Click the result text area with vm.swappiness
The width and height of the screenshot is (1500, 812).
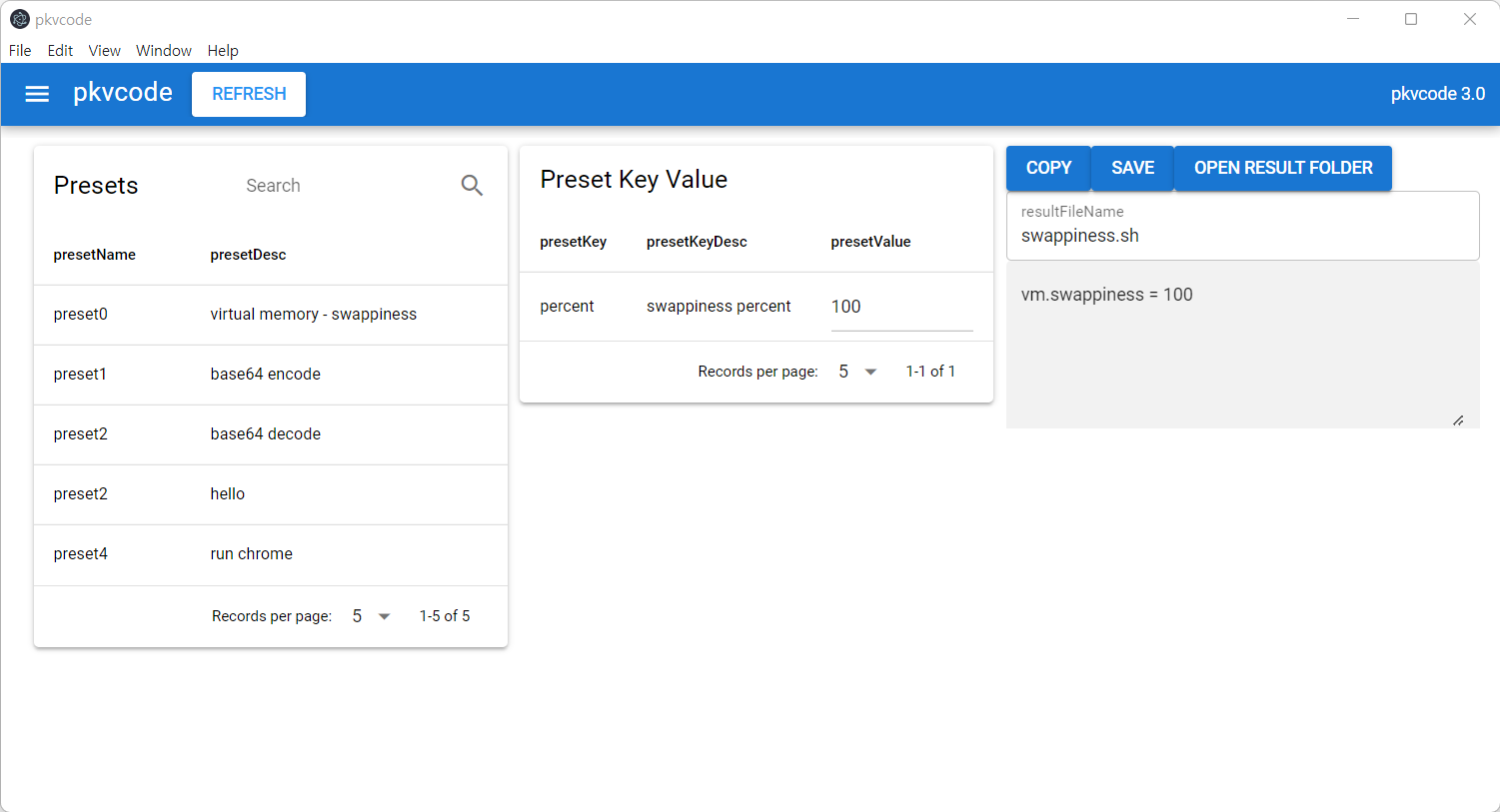tap(1242, 346)
